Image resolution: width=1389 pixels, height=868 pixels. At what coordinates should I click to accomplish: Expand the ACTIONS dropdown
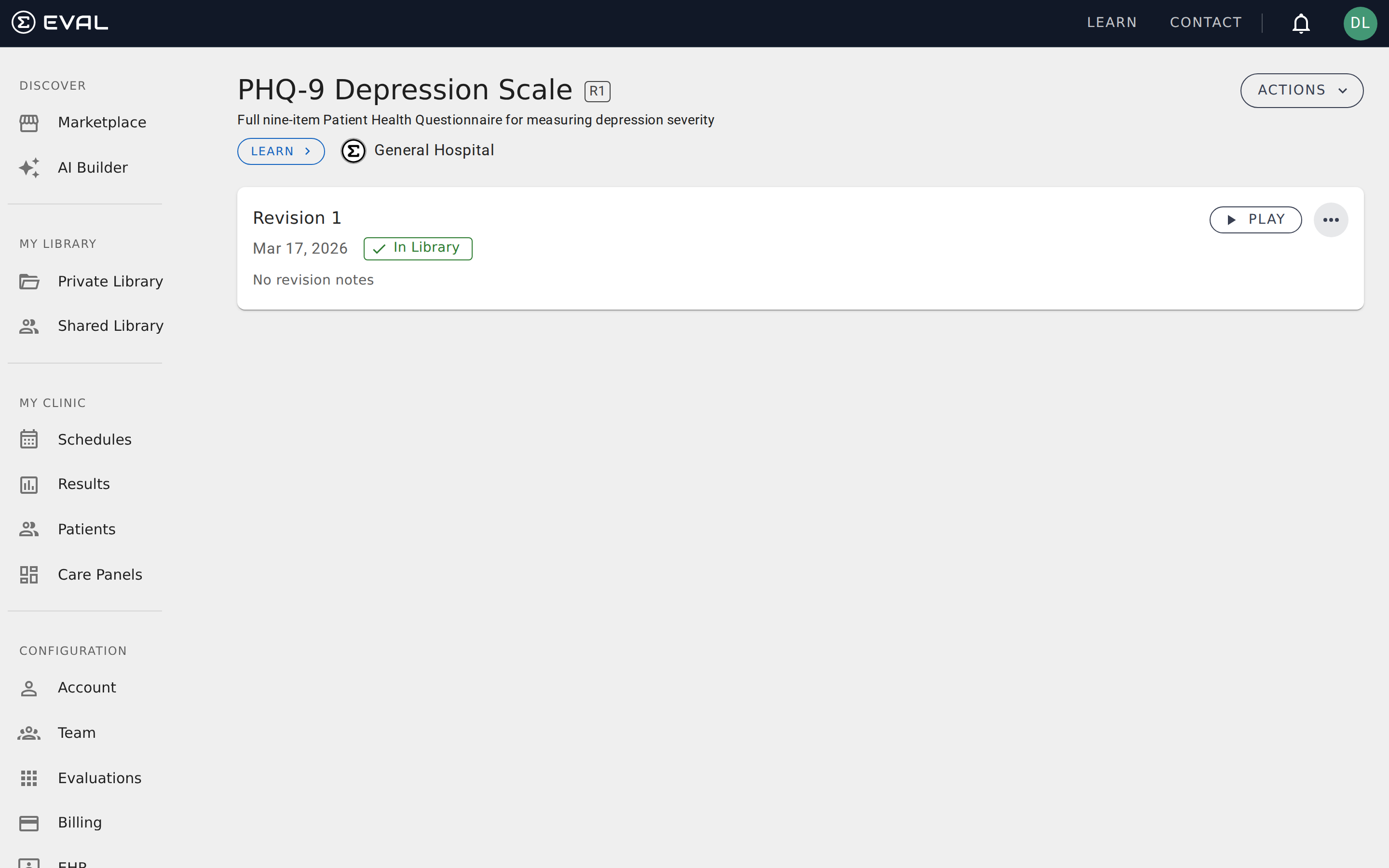[x=1301, y=91]
